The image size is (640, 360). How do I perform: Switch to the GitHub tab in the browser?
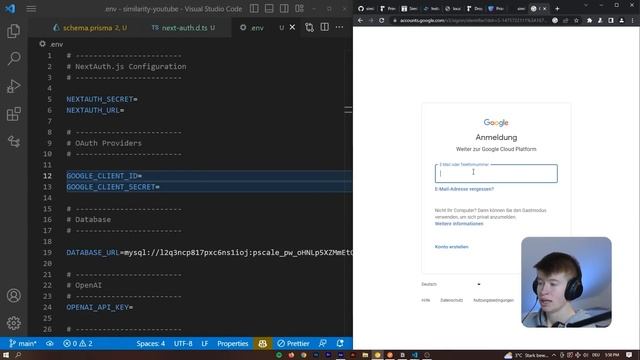366,9
